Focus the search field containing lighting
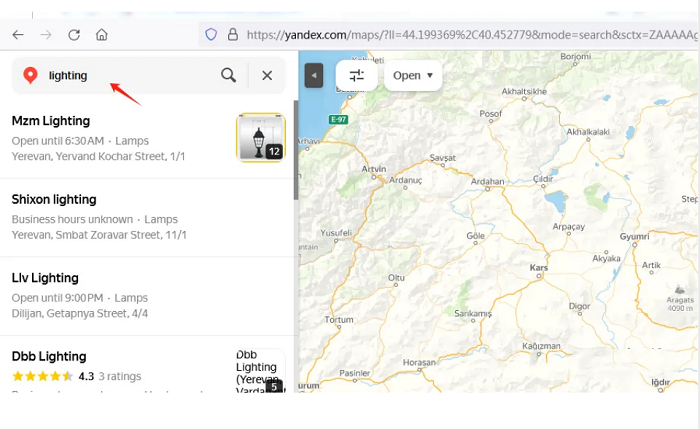 [129, 75]
